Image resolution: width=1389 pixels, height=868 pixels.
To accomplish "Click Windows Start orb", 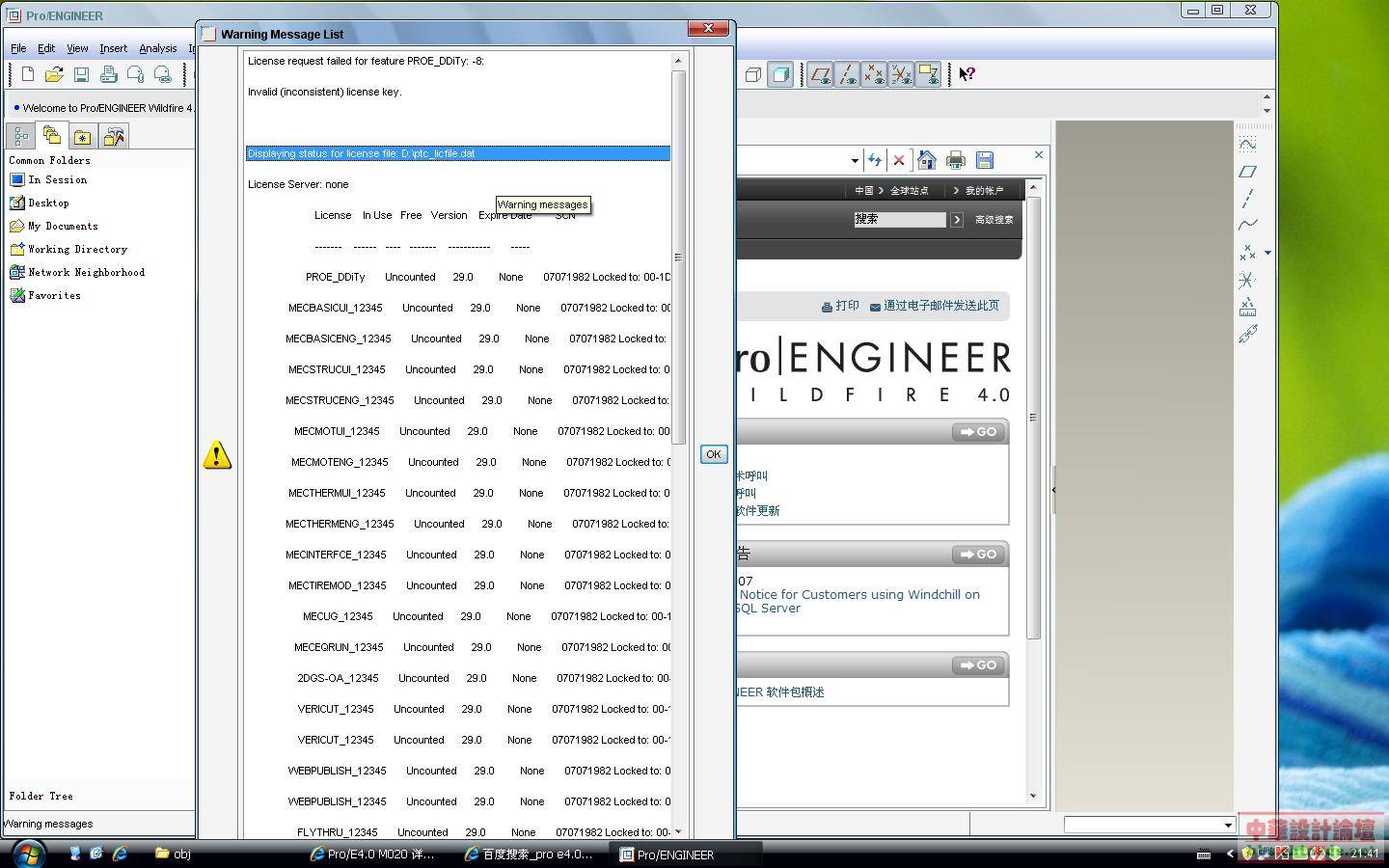I will point(29,853).
